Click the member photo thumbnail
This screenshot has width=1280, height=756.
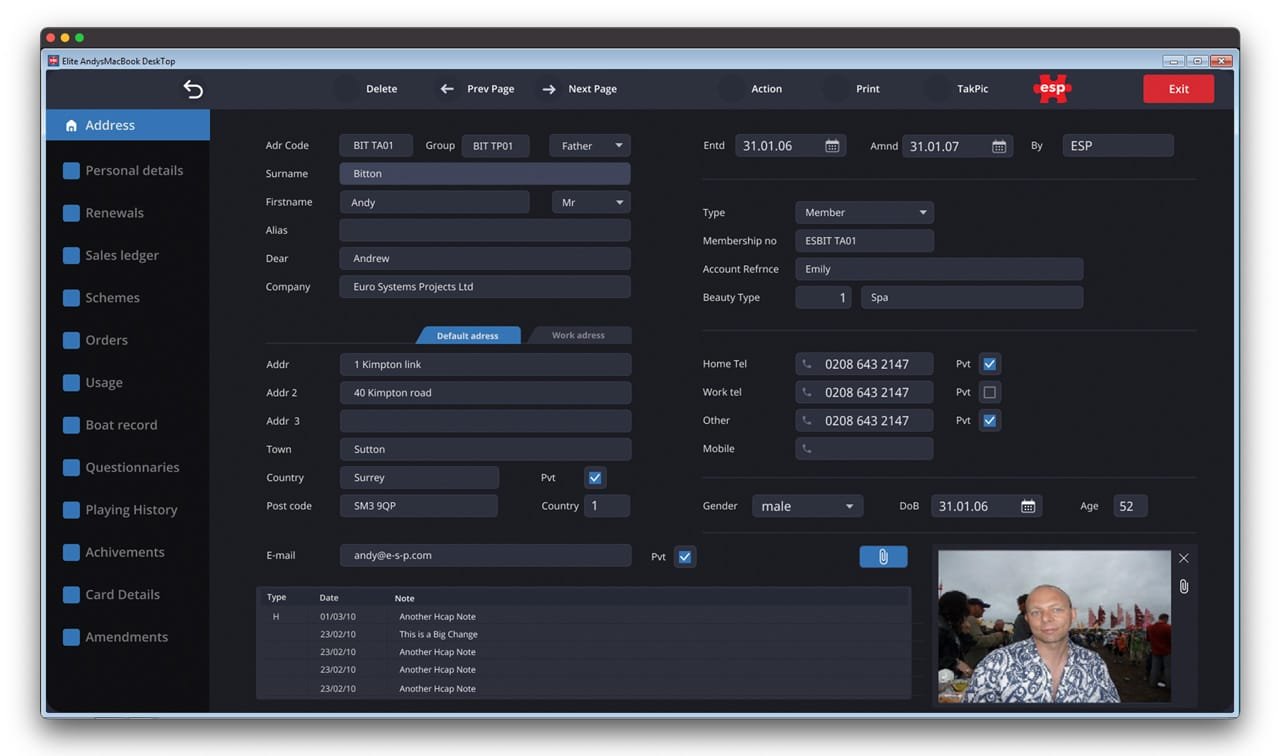(1054, 626)
